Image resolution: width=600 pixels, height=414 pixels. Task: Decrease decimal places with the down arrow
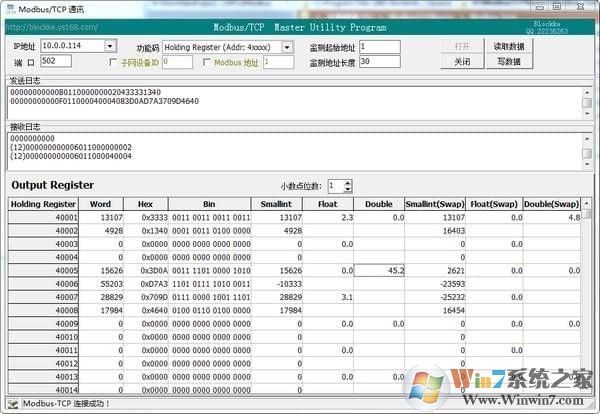(x=347, y=190)
